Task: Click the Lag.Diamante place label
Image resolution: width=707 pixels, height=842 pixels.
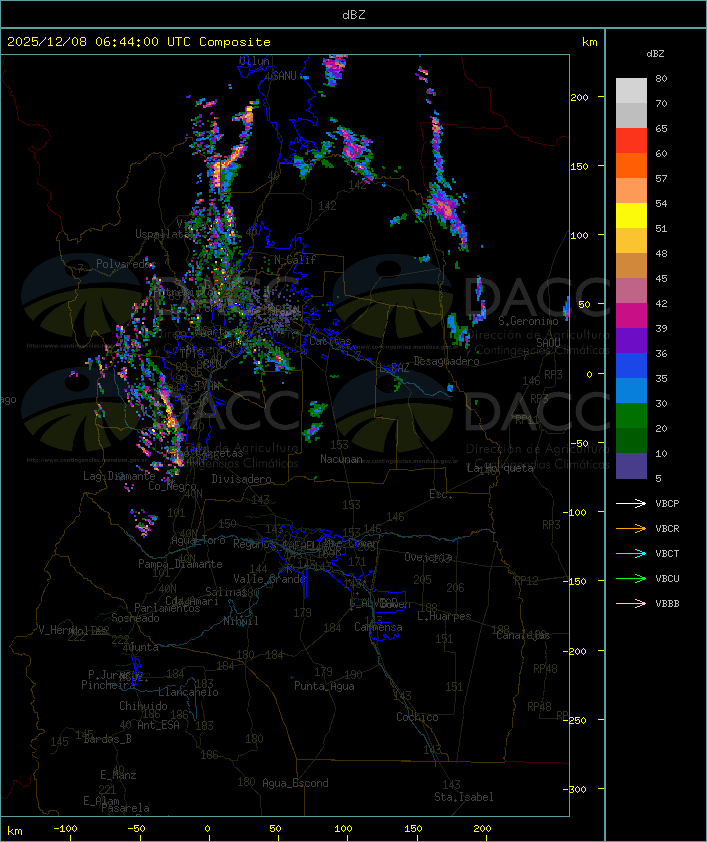Action: click(119, 476)
